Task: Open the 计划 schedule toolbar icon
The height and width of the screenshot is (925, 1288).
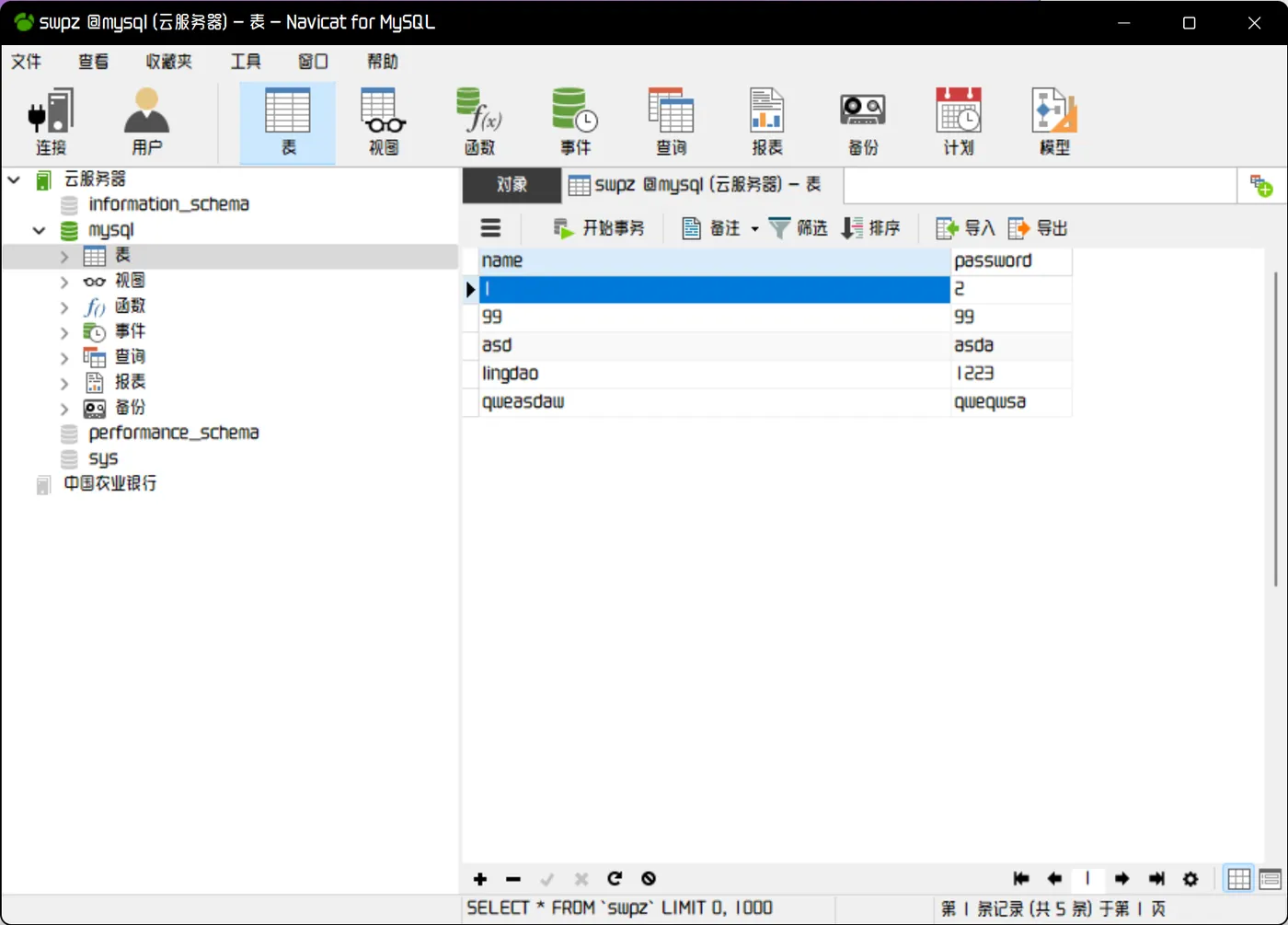Action: 959,122
